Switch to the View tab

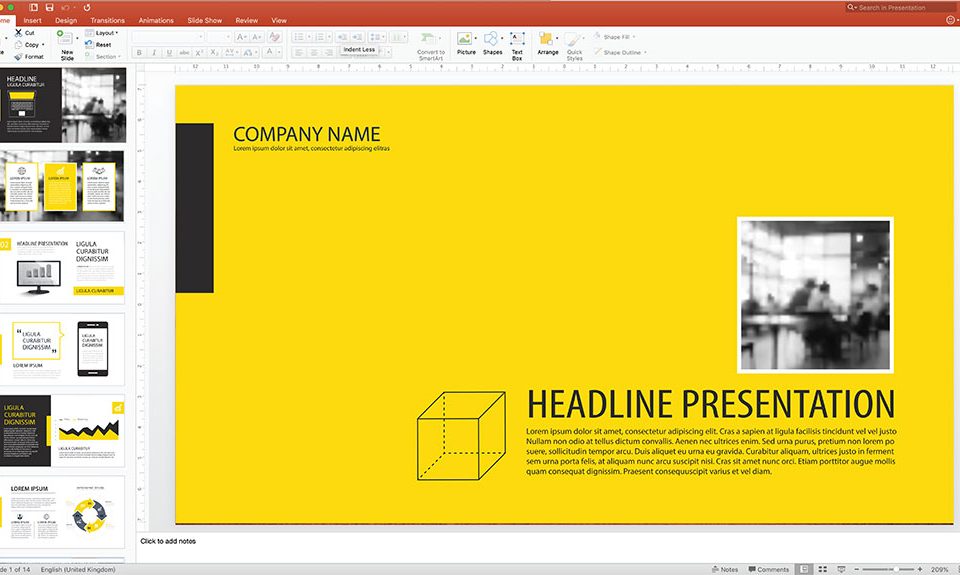pos(279,20)
